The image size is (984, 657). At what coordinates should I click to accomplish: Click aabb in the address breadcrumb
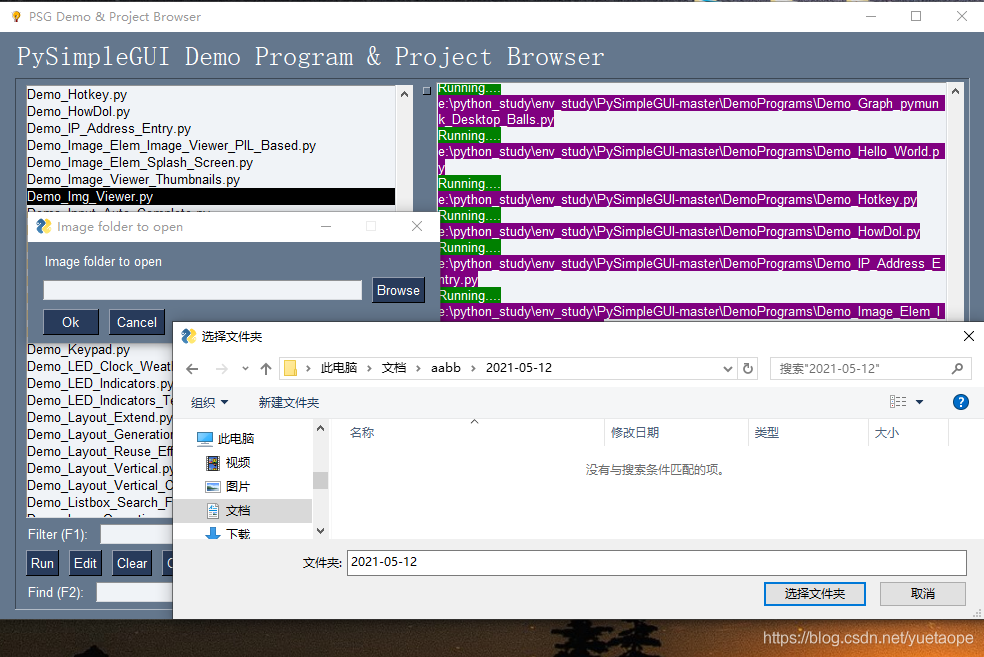[x=446, y=368]
